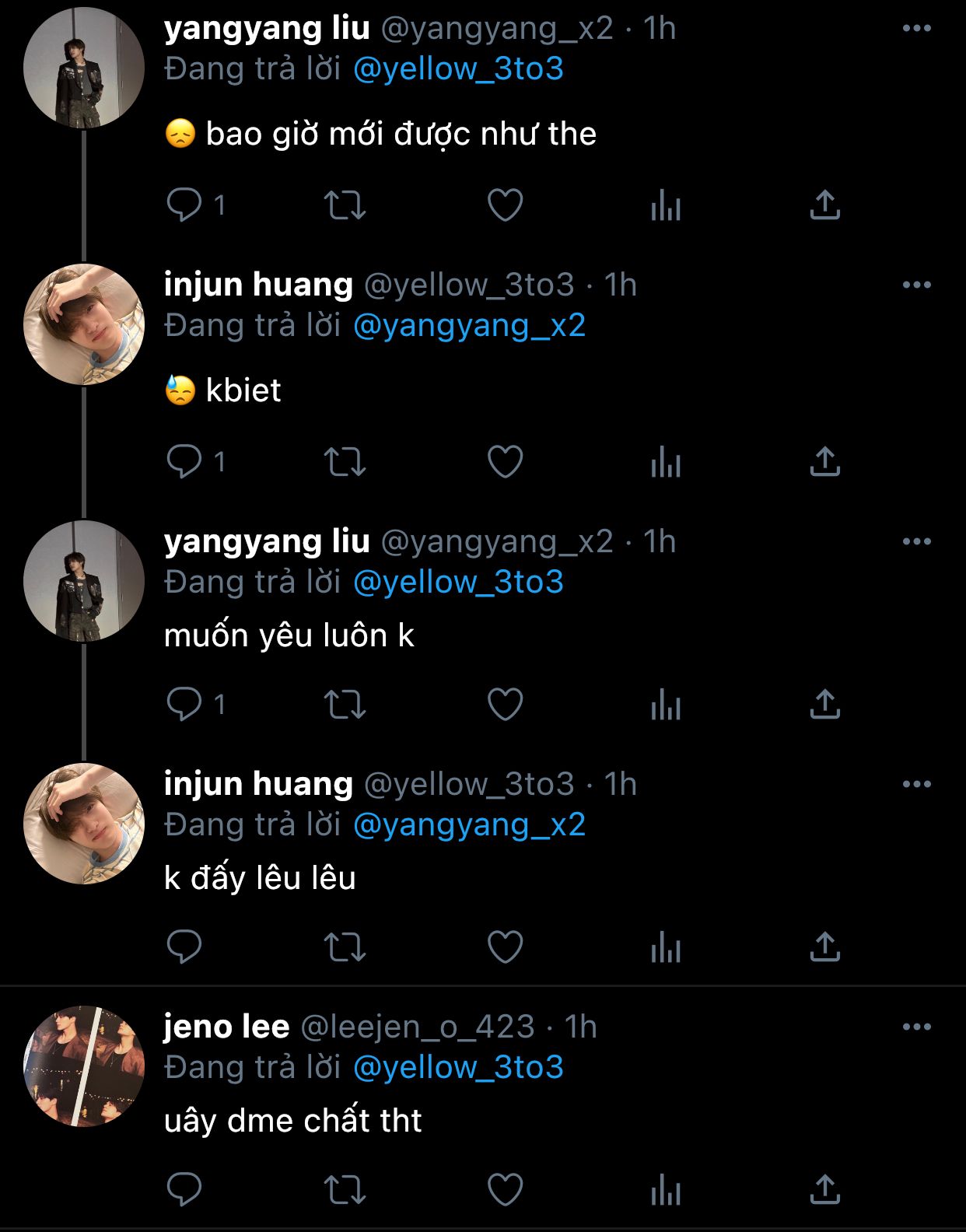Open @yangyang_x2 mention in 'kbiet' reply

(469, 326)
